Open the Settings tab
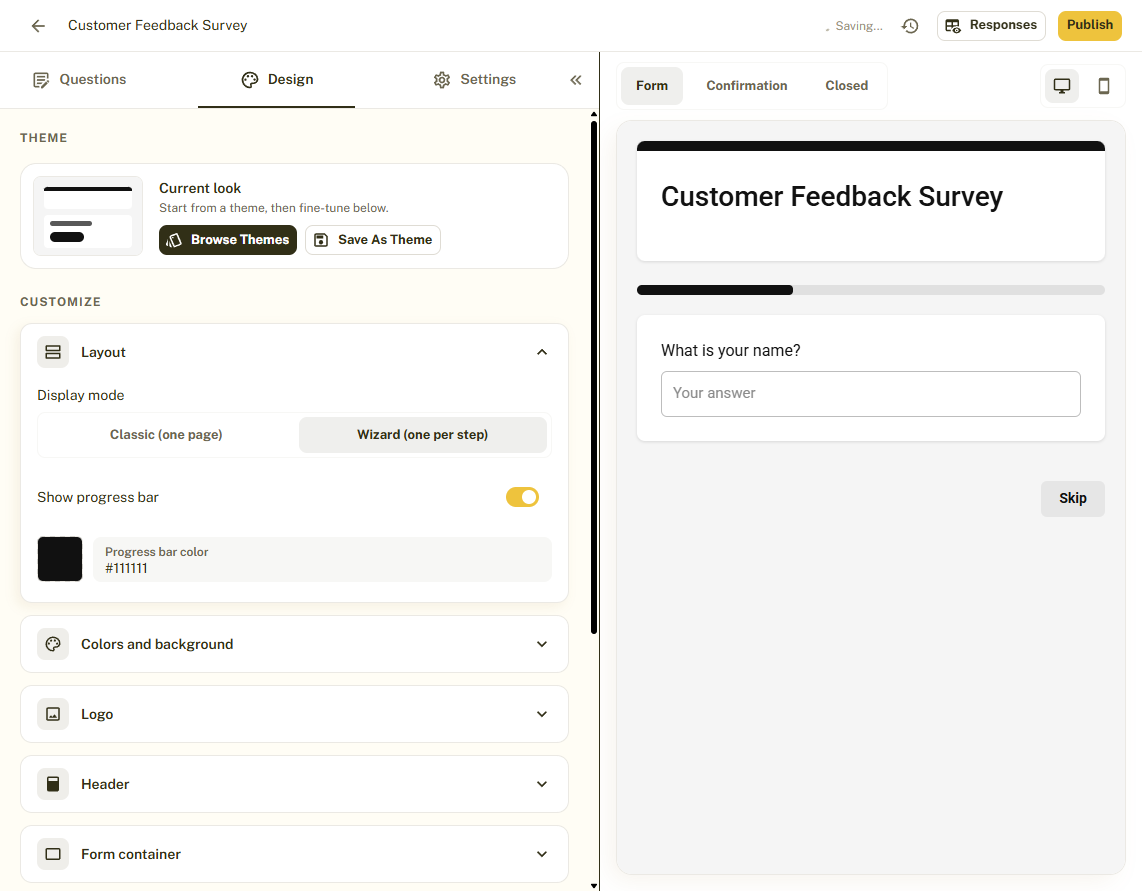This screenshot has height=891, width=1142. point(474,79)
